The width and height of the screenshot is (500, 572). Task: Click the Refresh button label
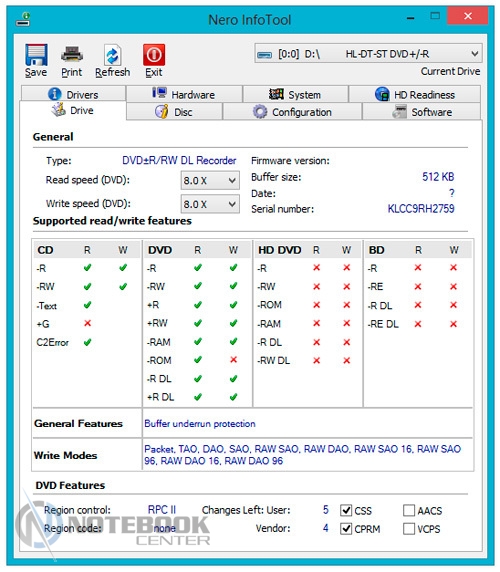click(x=112, y=72)
